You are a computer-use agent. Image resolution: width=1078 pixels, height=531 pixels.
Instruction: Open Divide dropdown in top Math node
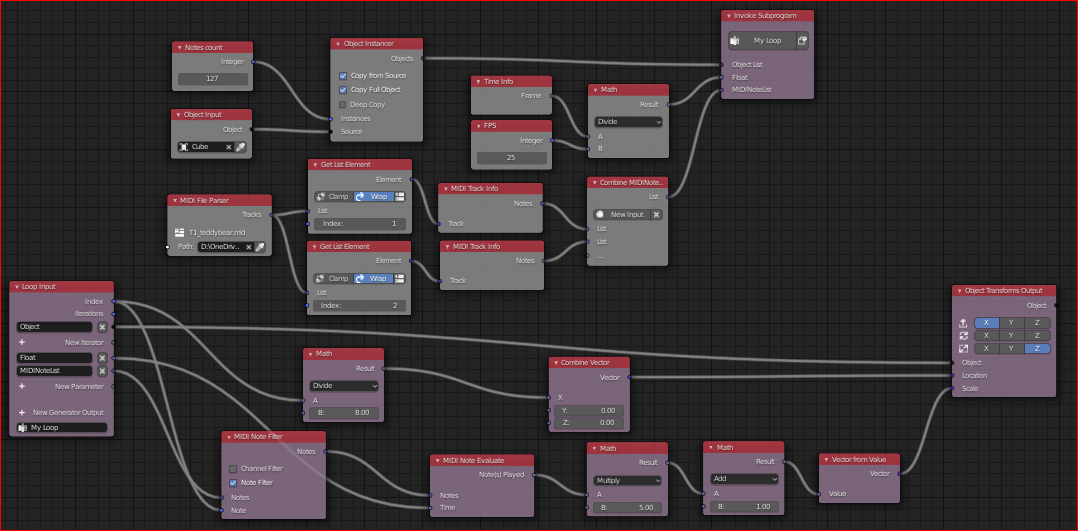(628, 122)
